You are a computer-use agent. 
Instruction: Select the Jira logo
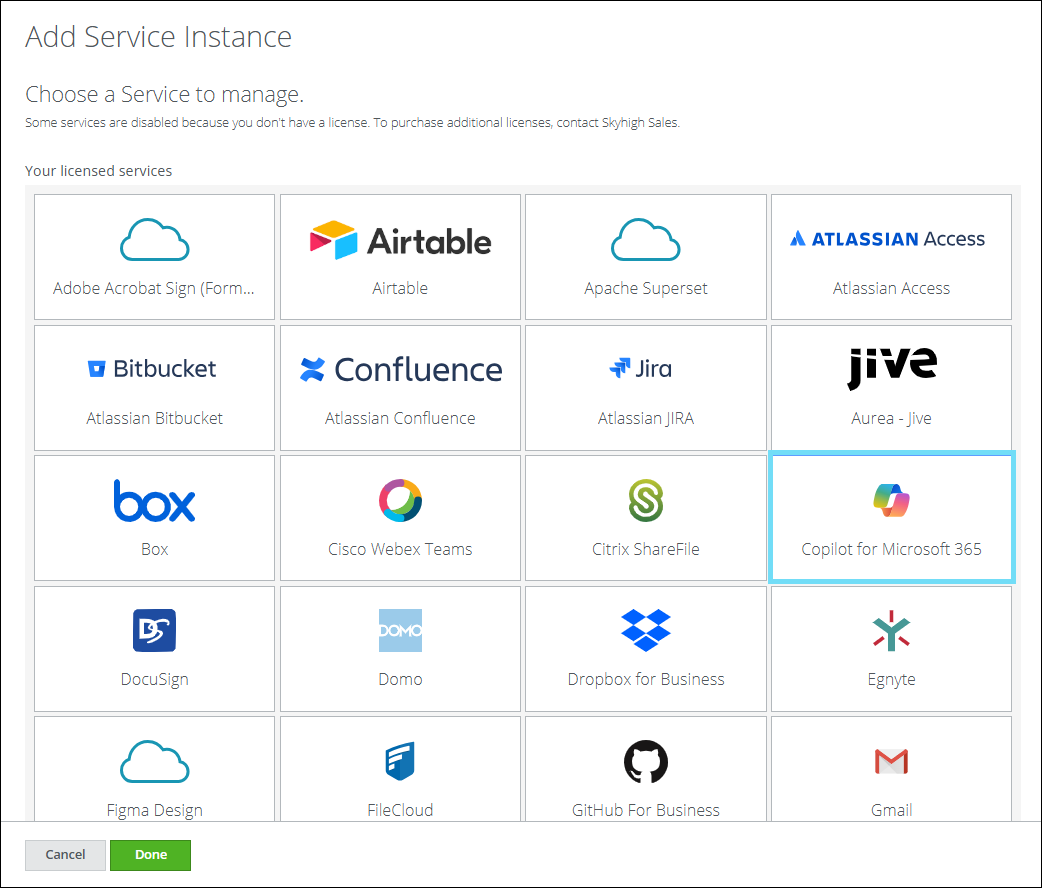tap(641, 368)
